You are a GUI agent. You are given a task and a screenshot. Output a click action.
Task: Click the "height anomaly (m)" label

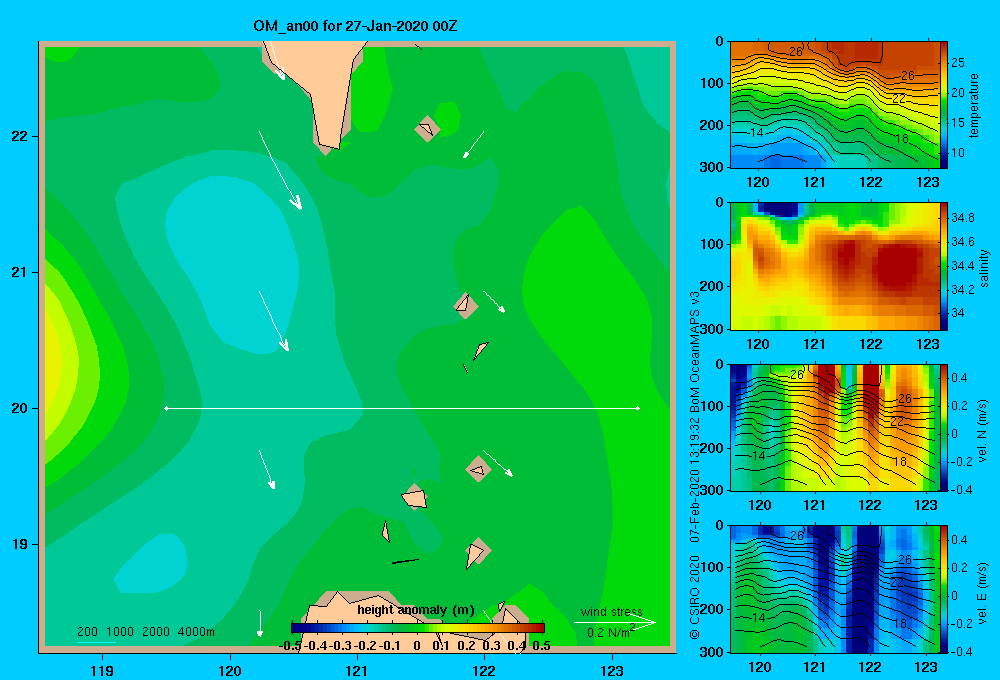[x=416, y=610]
